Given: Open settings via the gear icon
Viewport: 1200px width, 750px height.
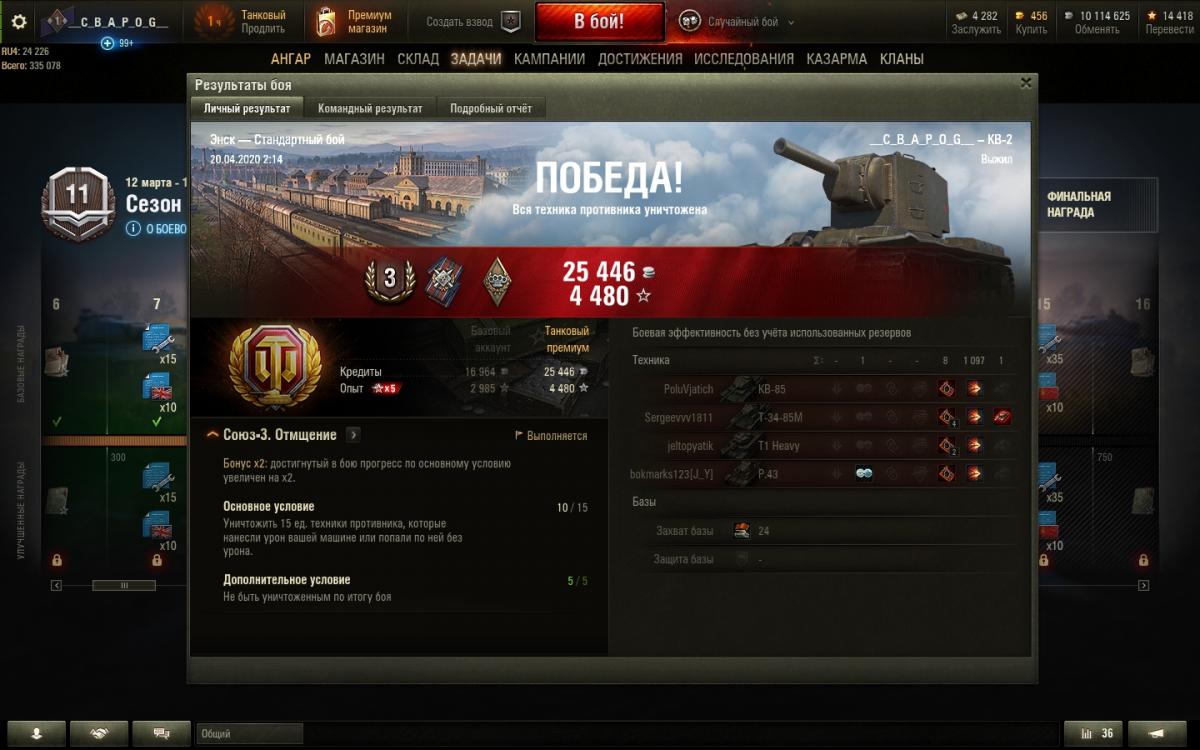Looking at the screenshot, I should click(18, 21).
